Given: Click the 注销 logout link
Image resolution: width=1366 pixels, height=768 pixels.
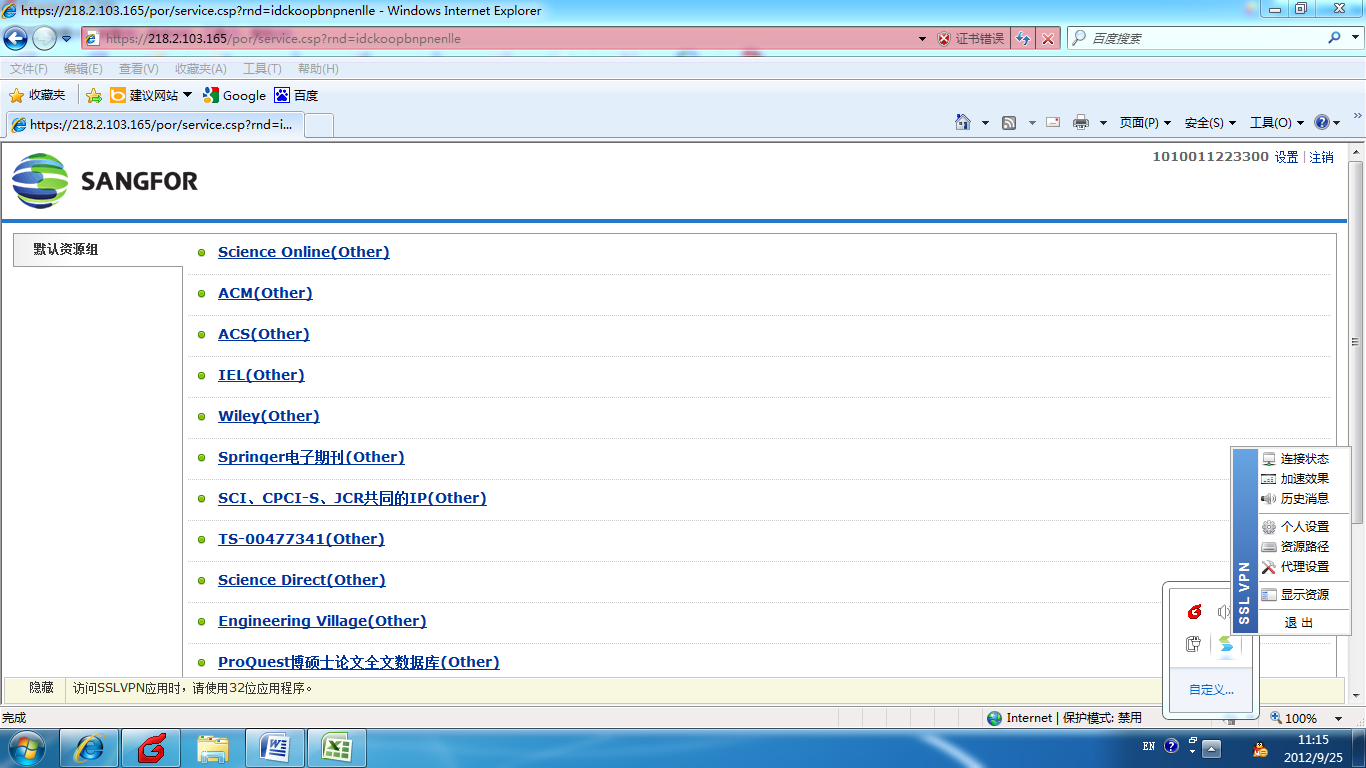Looking at the screenshot, I should 1322,157.
